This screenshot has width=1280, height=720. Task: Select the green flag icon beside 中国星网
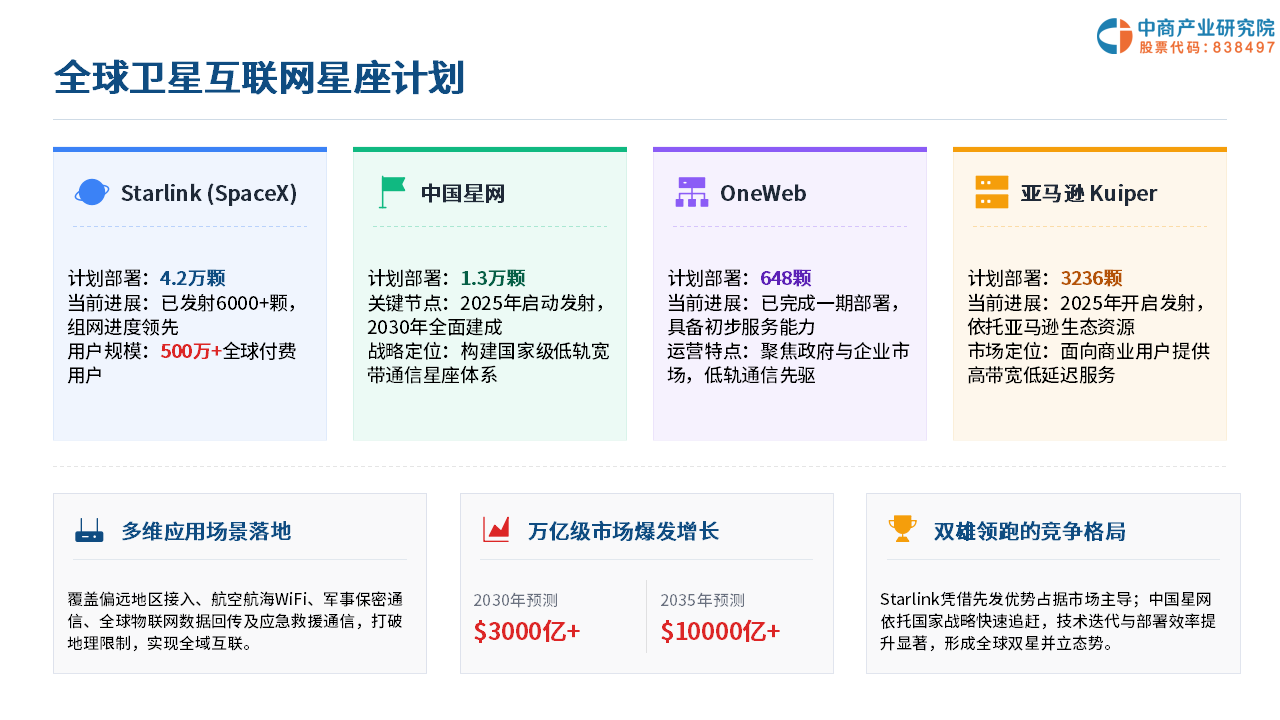pyautogui.click(x=391, y=192)
